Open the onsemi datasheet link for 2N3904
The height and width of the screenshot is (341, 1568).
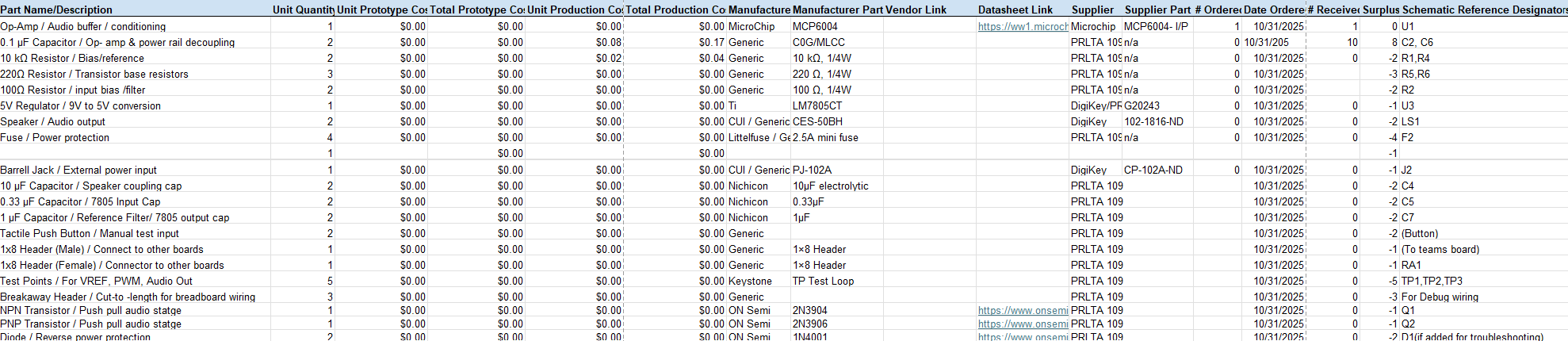pos(1023,310)
